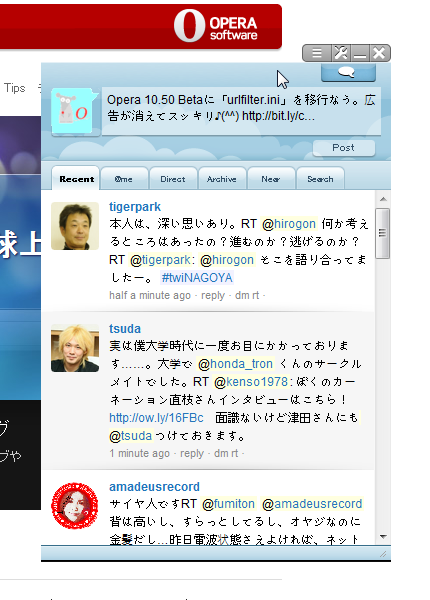Click the scrollbar up arrow
Viewport: 430px width, 600px height.
pyautogui.click(x=383, y=199)
